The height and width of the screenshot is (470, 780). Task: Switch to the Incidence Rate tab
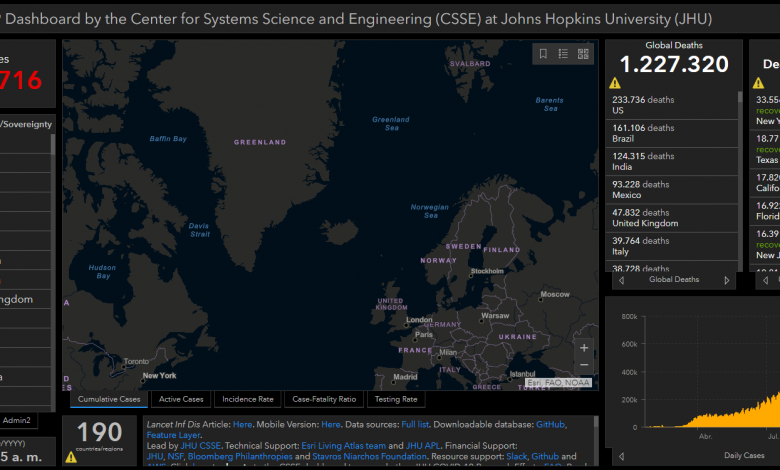(x=248, y=399)
